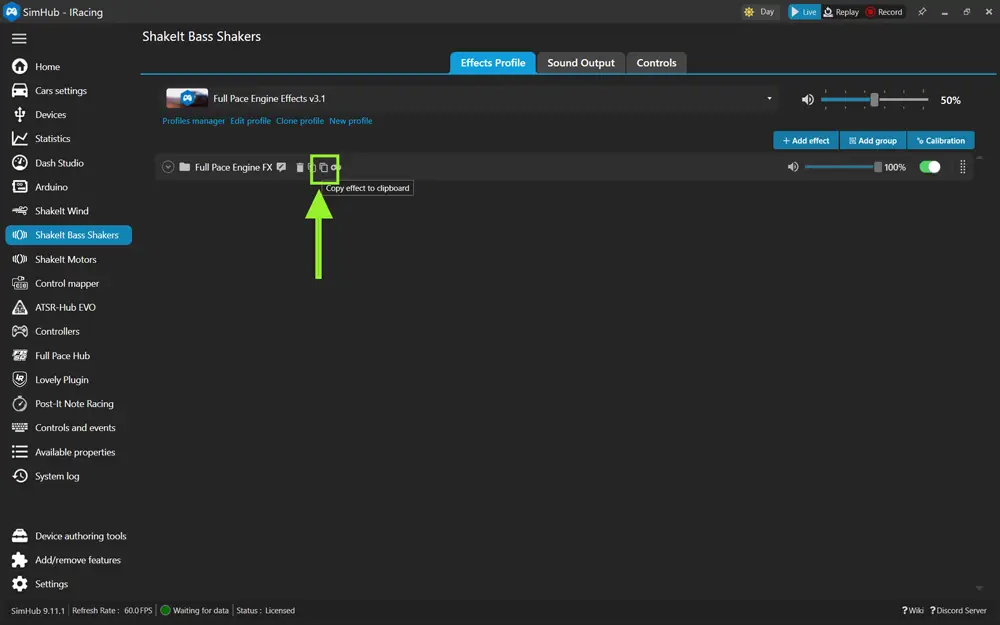Image resolution: width=1000 pixels, height=625 pixels.
Task: Click the Record button in the title bar
Action: click(x=884, y=12)
